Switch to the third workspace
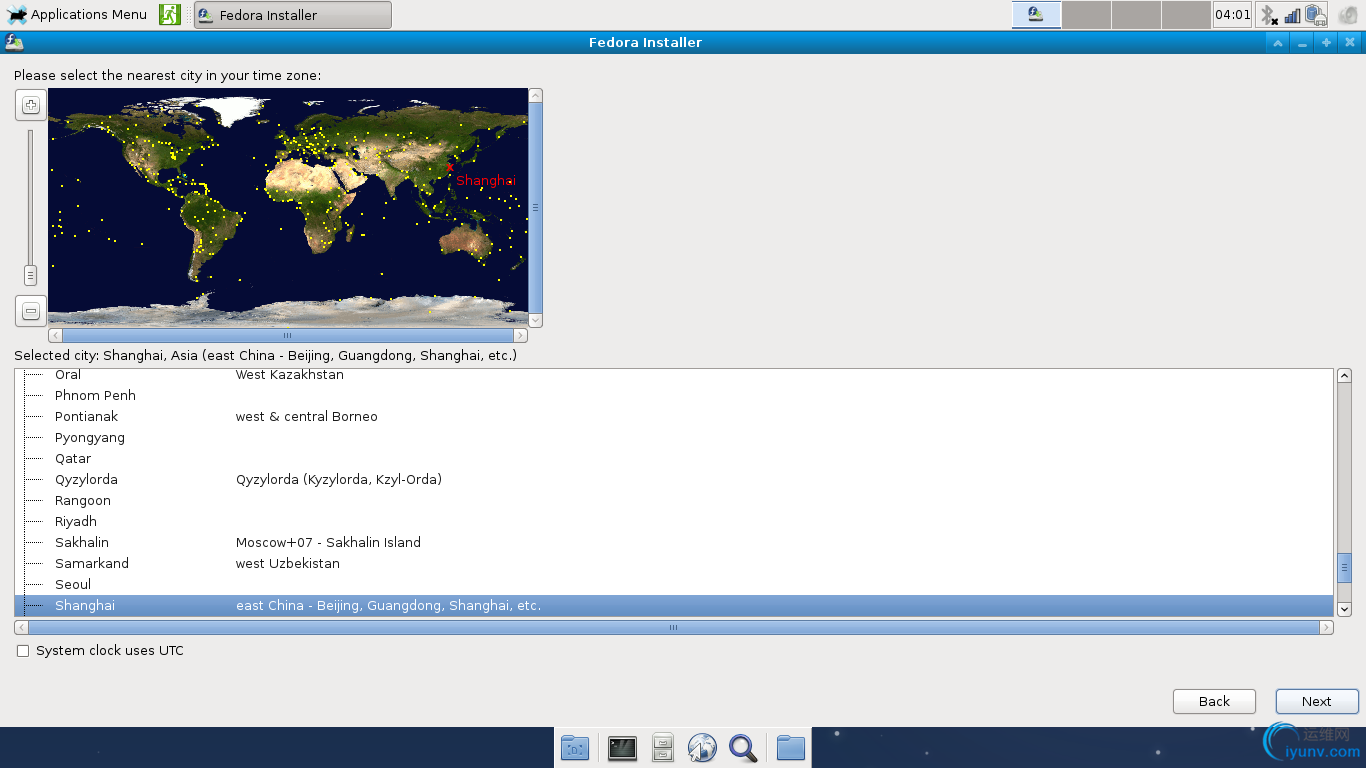 point(1136,15)
